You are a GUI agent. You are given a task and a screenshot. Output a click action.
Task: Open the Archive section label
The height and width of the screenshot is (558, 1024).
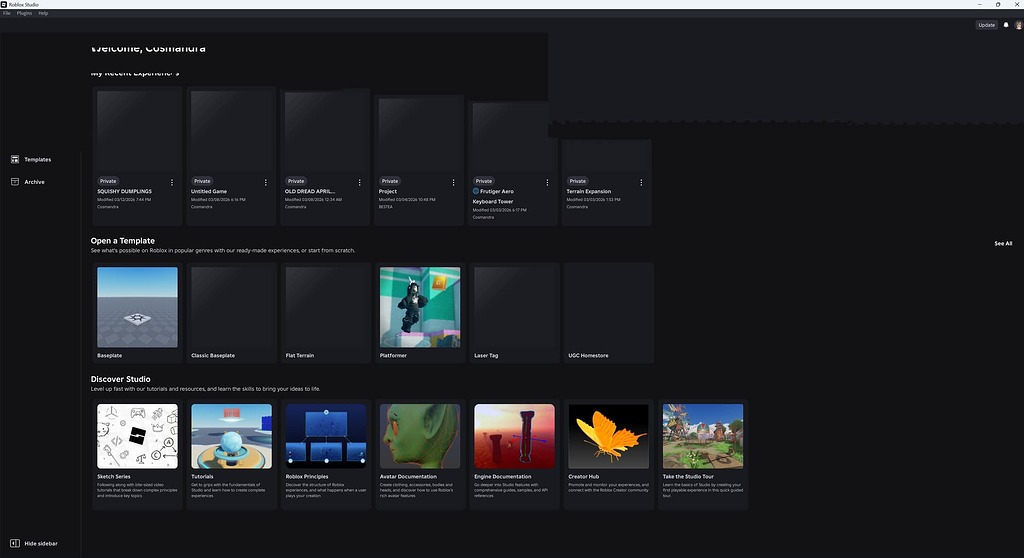pyautogui.click(x=35, y=182)
